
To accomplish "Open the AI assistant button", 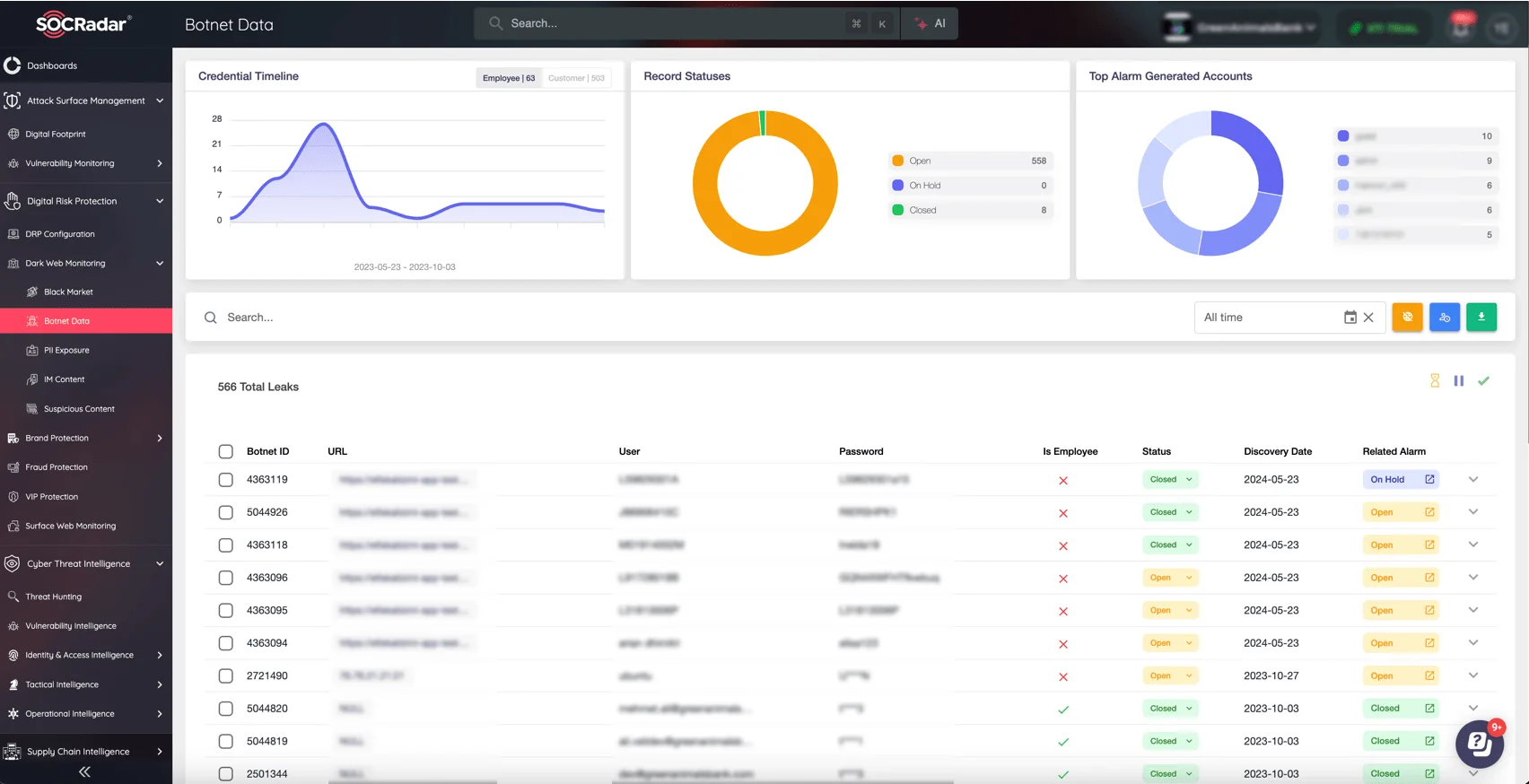I will [931, 23].
